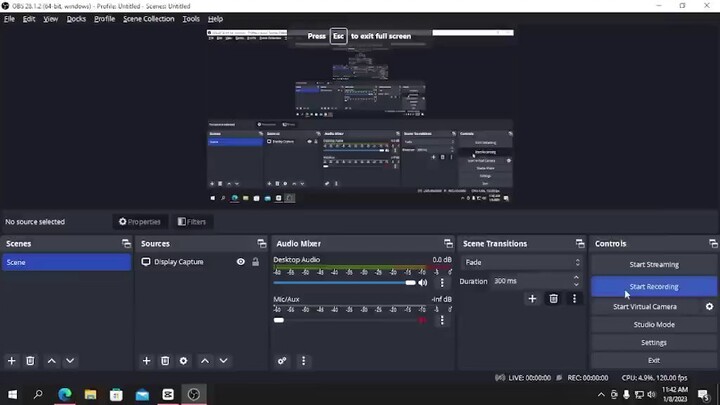Undock the Controls panel
The image size is (720, 405).
tap(713, 243)
